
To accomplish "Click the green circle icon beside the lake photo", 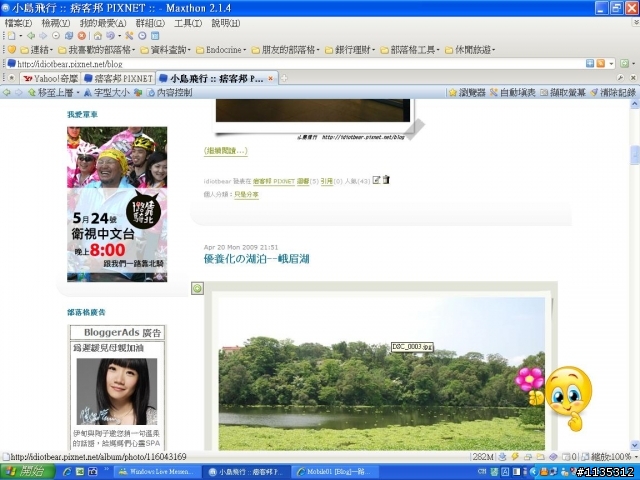I will click(198, 289).
